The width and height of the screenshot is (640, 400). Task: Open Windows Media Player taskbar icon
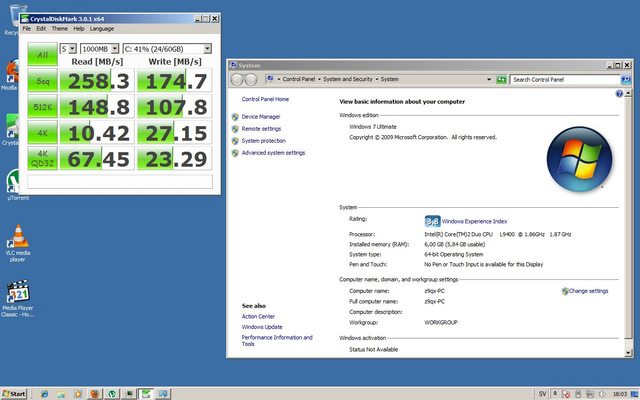pos(78,394)
